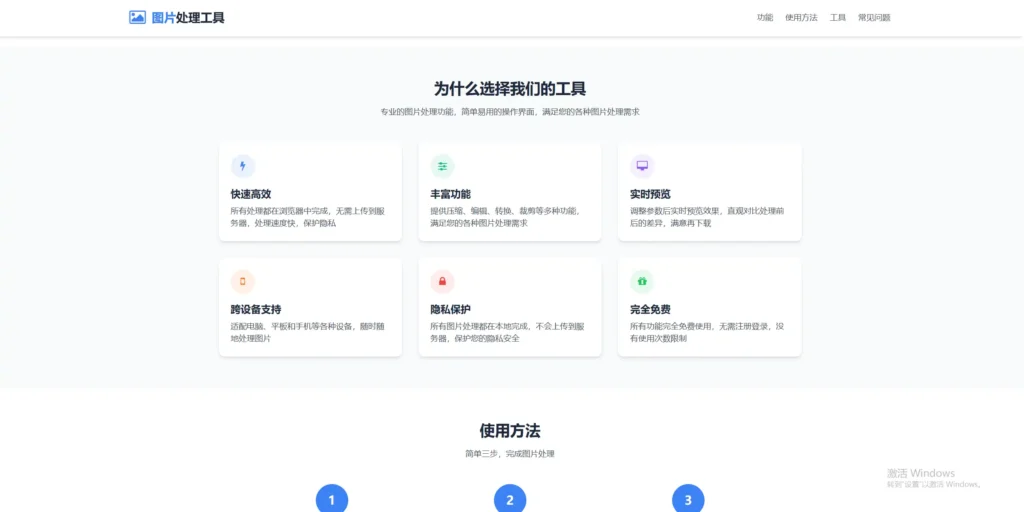Open the 工具 navigation link
This screenshot has width=1024, height=512.
pyautogui.click(x=838, y=18)
